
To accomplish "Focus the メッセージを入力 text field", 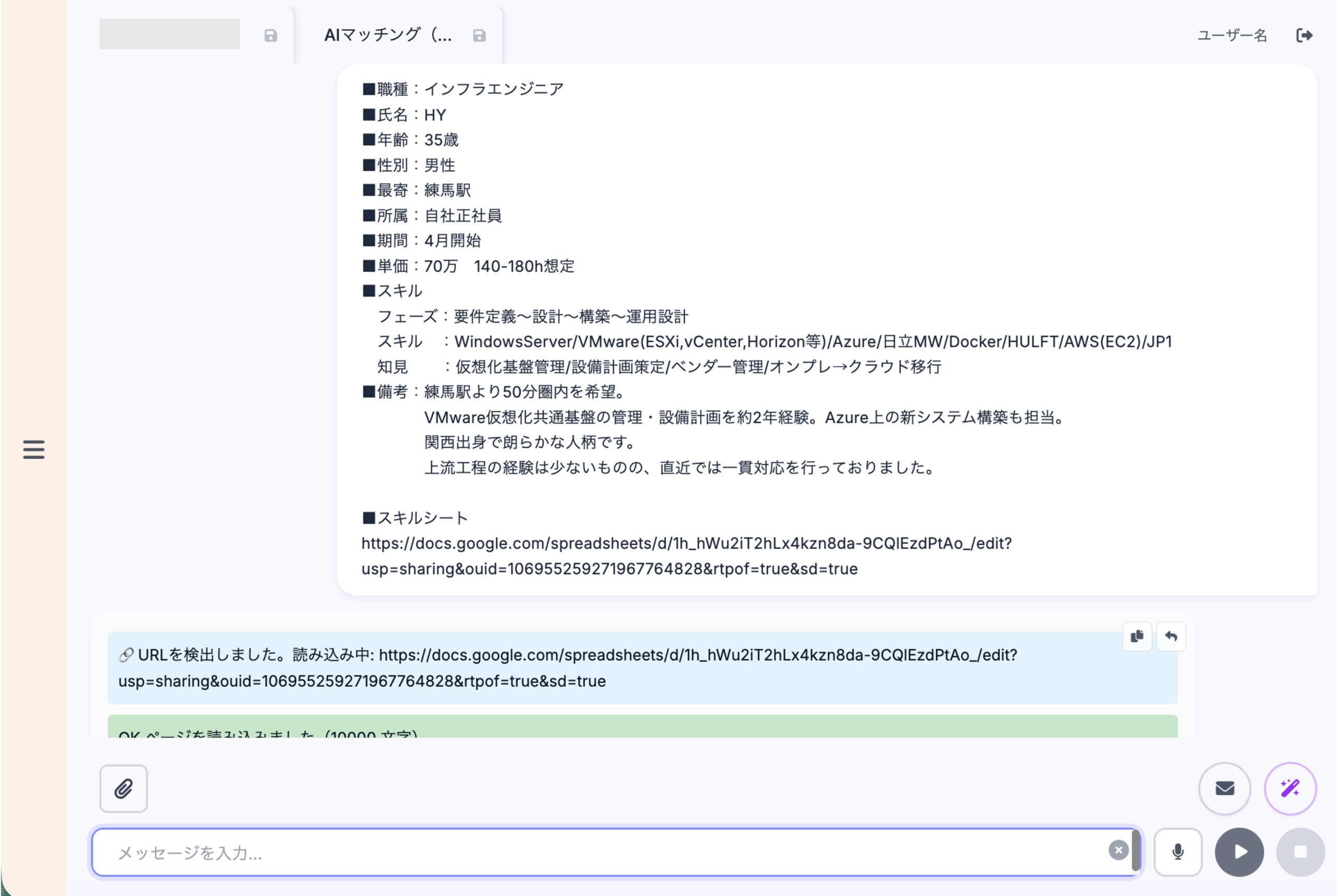I will point(600,853).
